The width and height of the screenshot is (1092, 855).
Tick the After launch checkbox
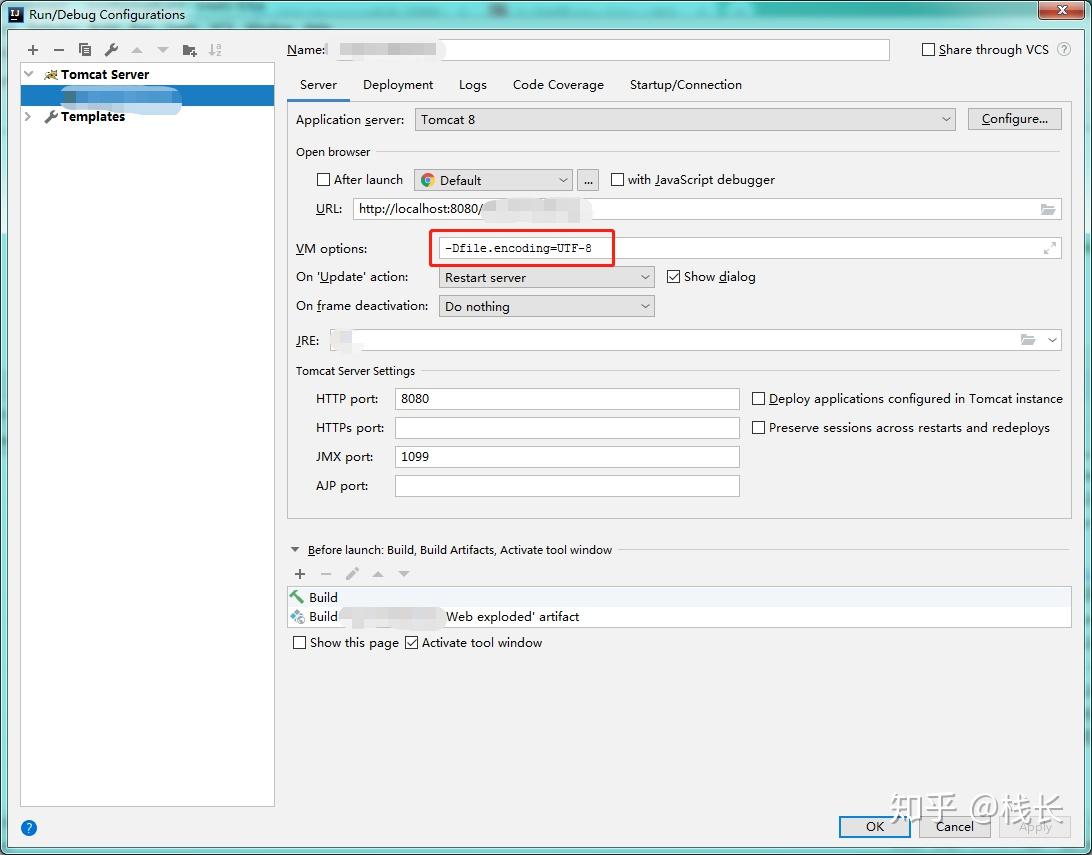click(x=323, y=180)
